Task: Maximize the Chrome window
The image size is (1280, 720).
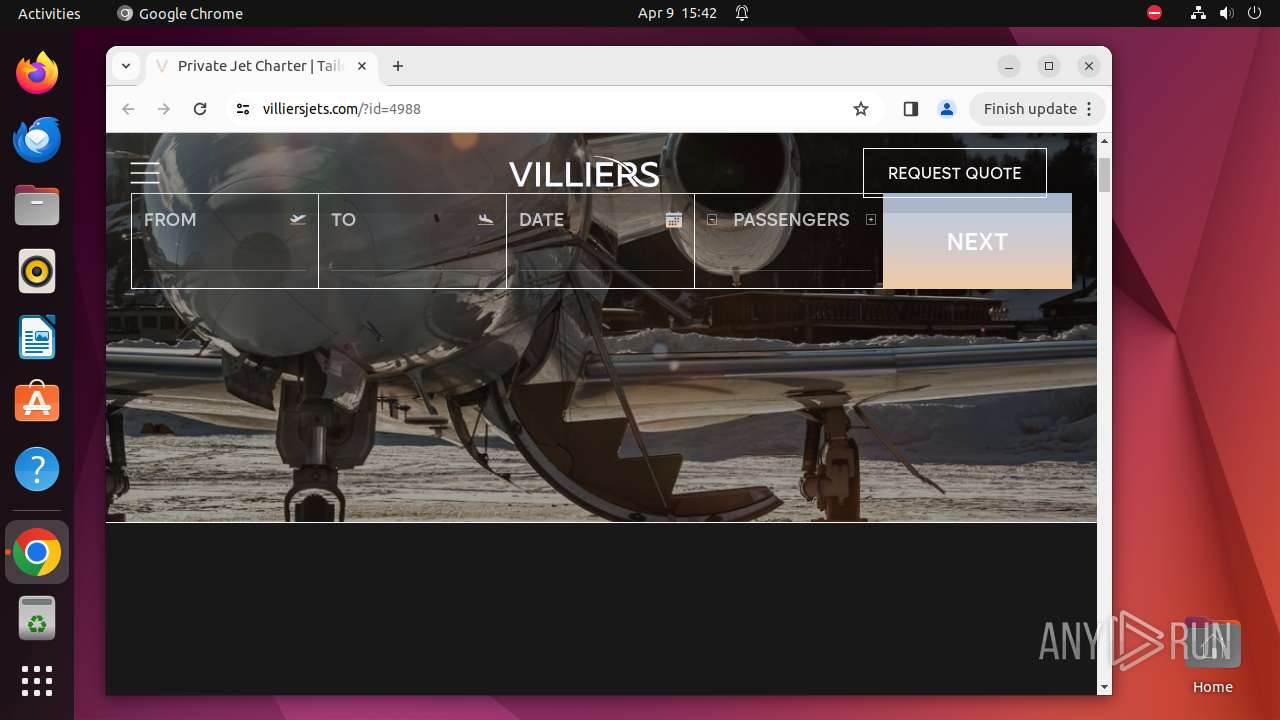Action: click(1049, 66)
